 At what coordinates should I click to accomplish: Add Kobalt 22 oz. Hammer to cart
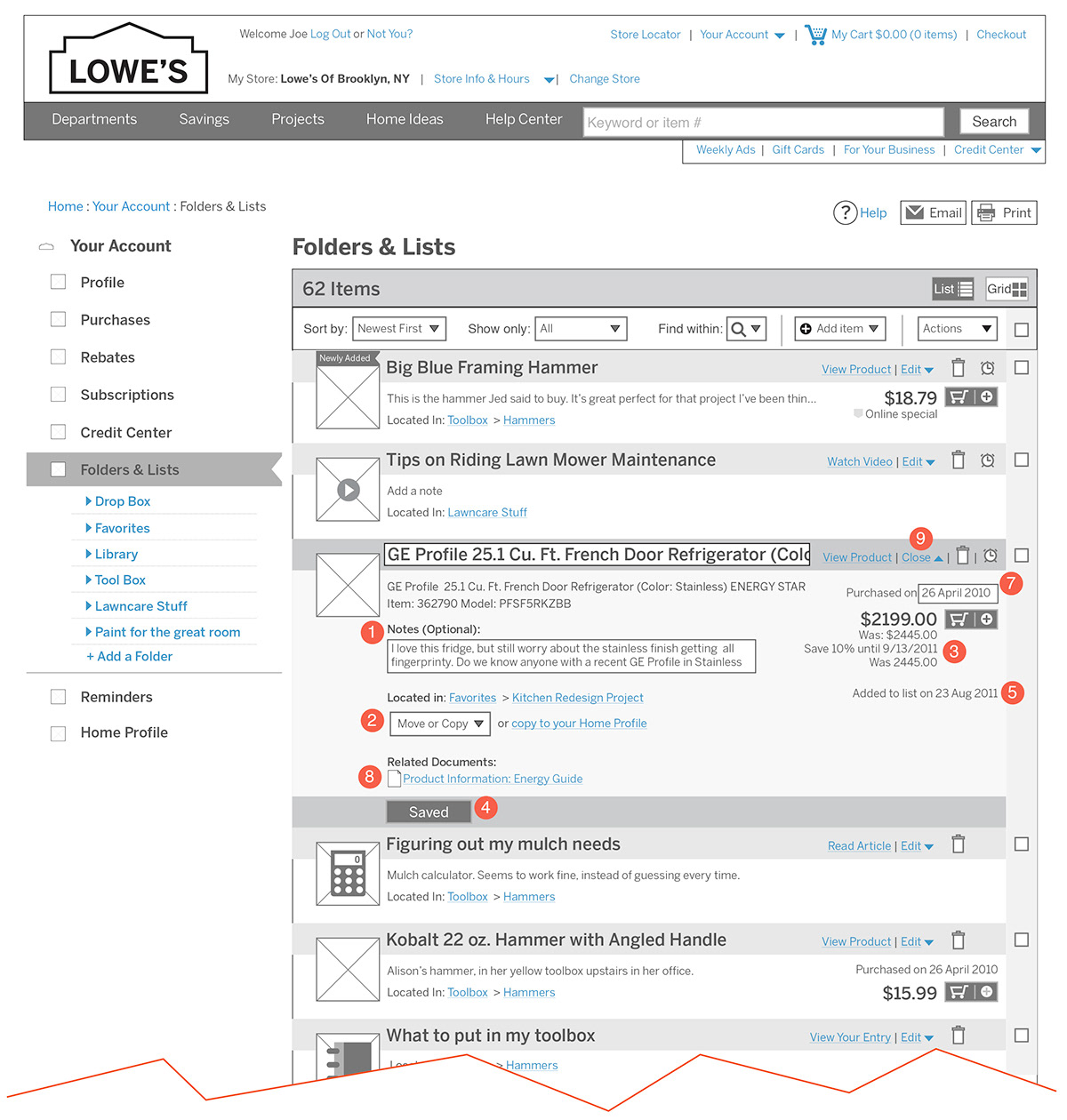[971, 992]
